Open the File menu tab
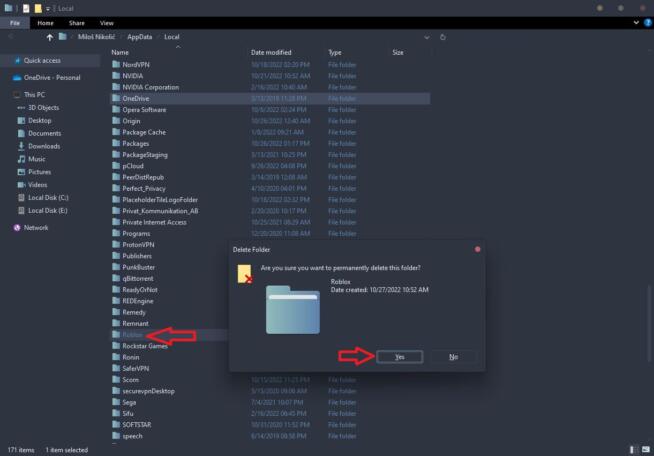Viewport: 654px width, 456px height. tap(15, 22)
